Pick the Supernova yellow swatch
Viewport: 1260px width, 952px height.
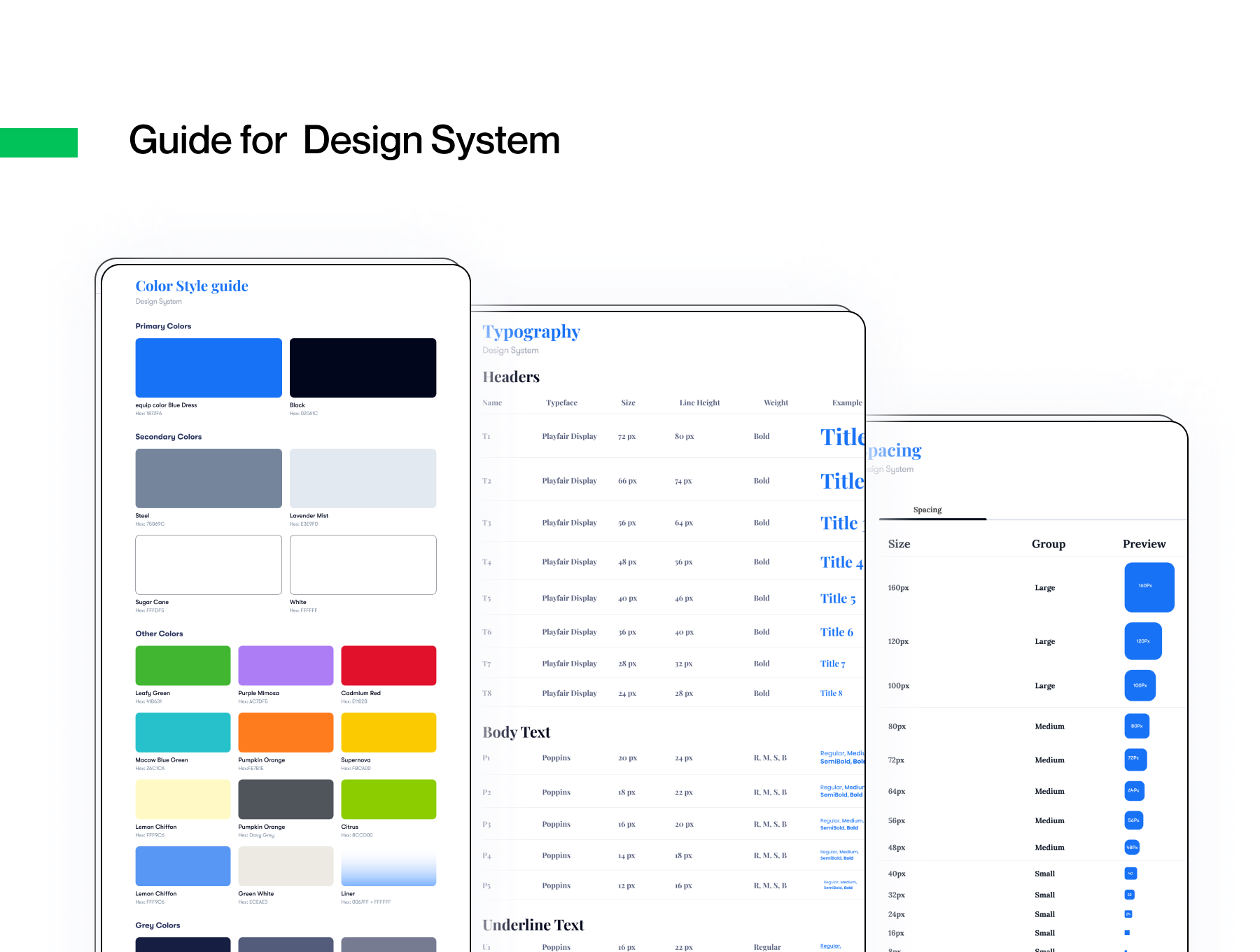click(388, 732)
